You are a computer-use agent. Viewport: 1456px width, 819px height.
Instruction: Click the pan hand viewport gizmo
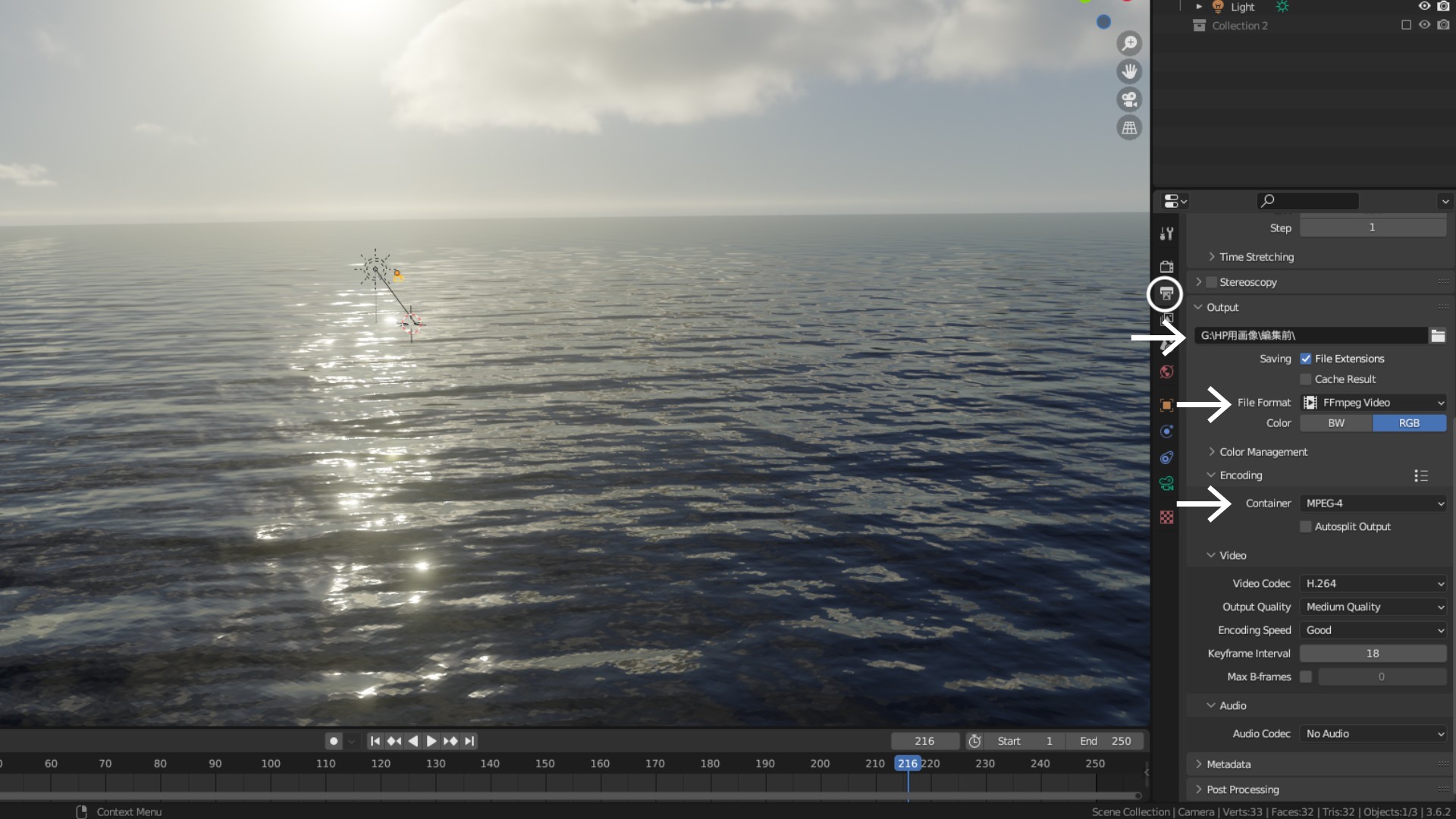[1129, 71]
